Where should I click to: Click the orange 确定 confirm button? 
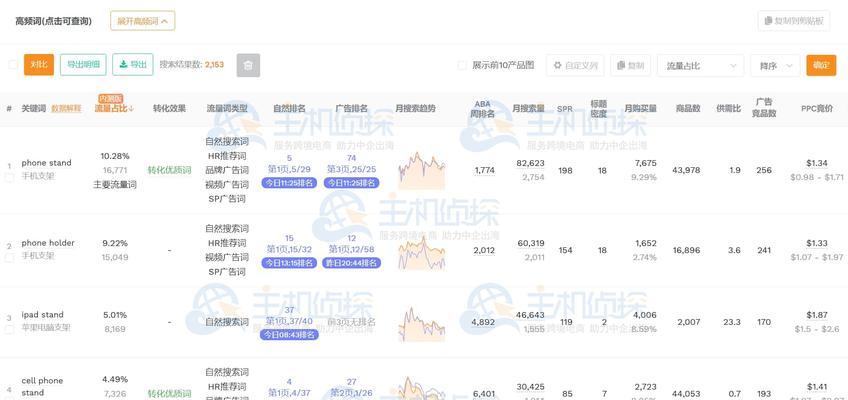(821, 65)
